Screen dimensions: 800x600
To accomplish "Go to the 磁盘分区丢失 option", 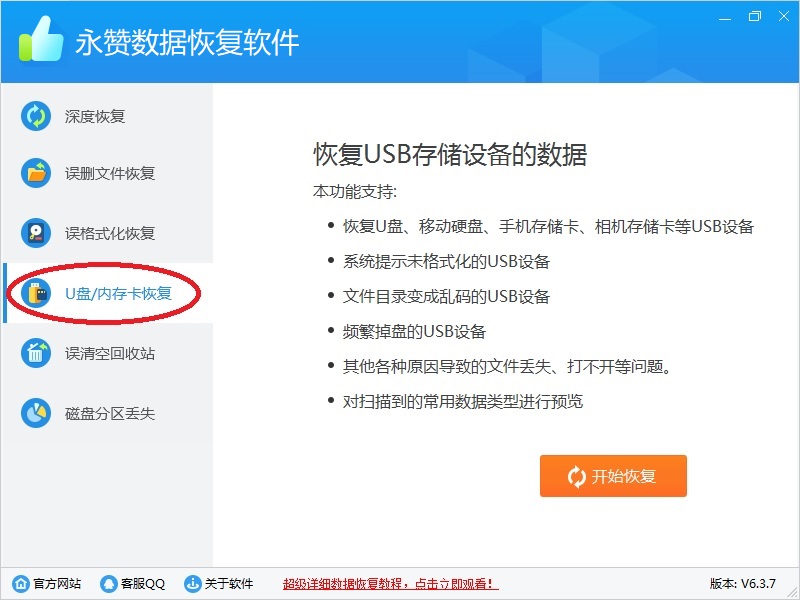I will click(x=108, y=413).
